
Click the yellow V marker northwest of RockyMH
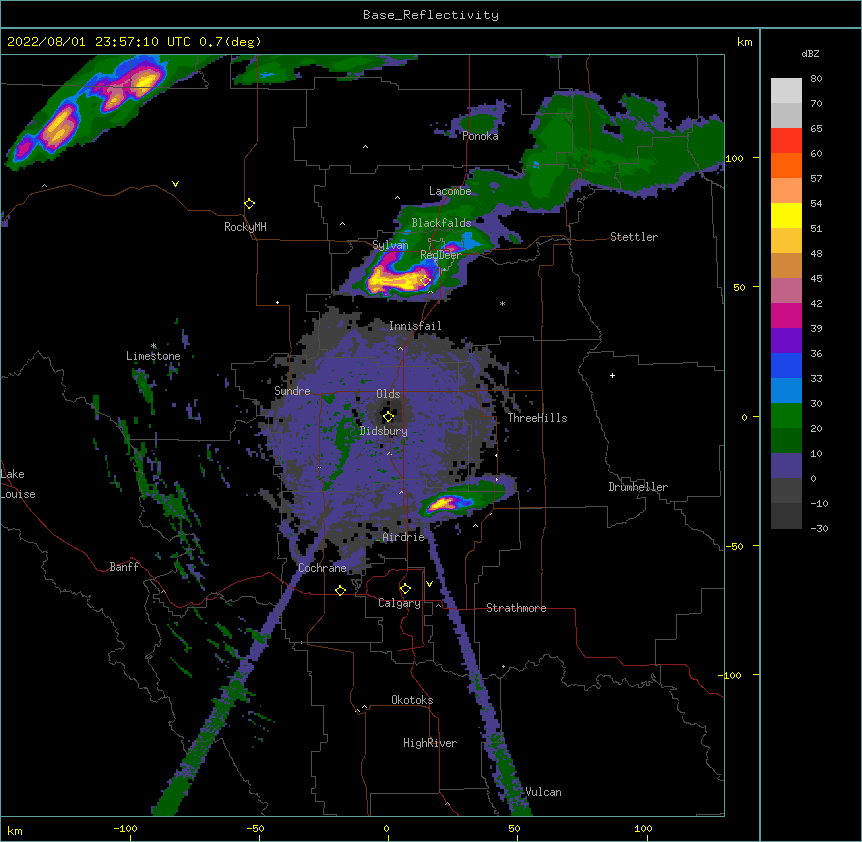[x=175, y=184]
